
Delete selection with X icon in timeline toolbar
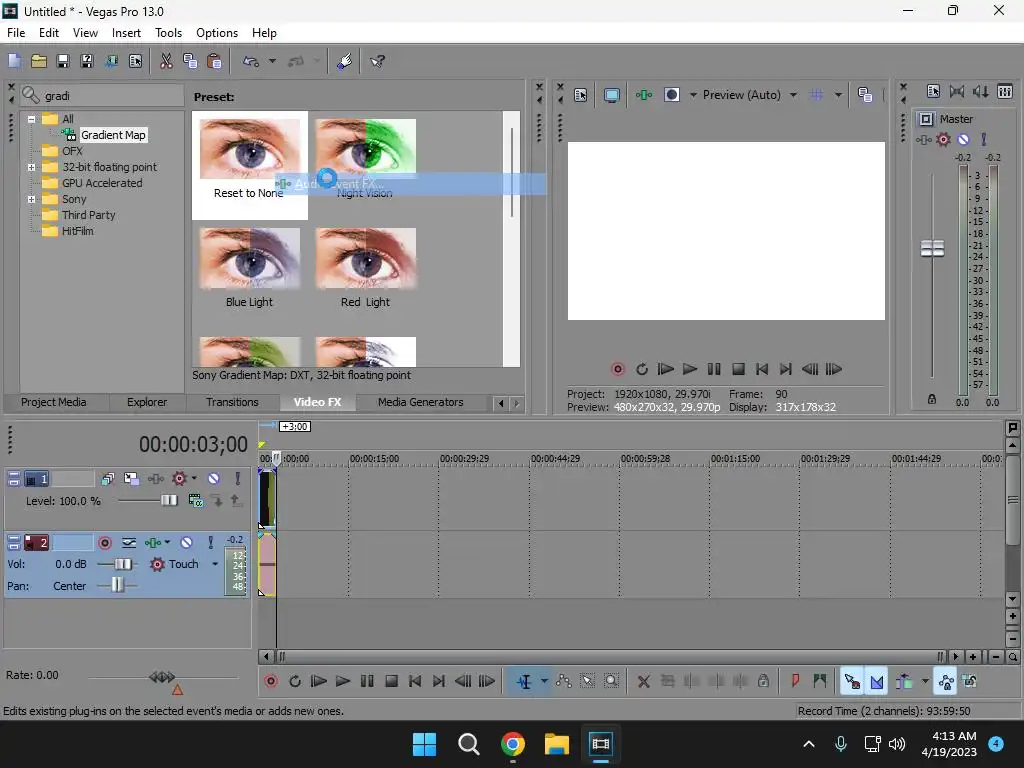(x=643, y=681)
